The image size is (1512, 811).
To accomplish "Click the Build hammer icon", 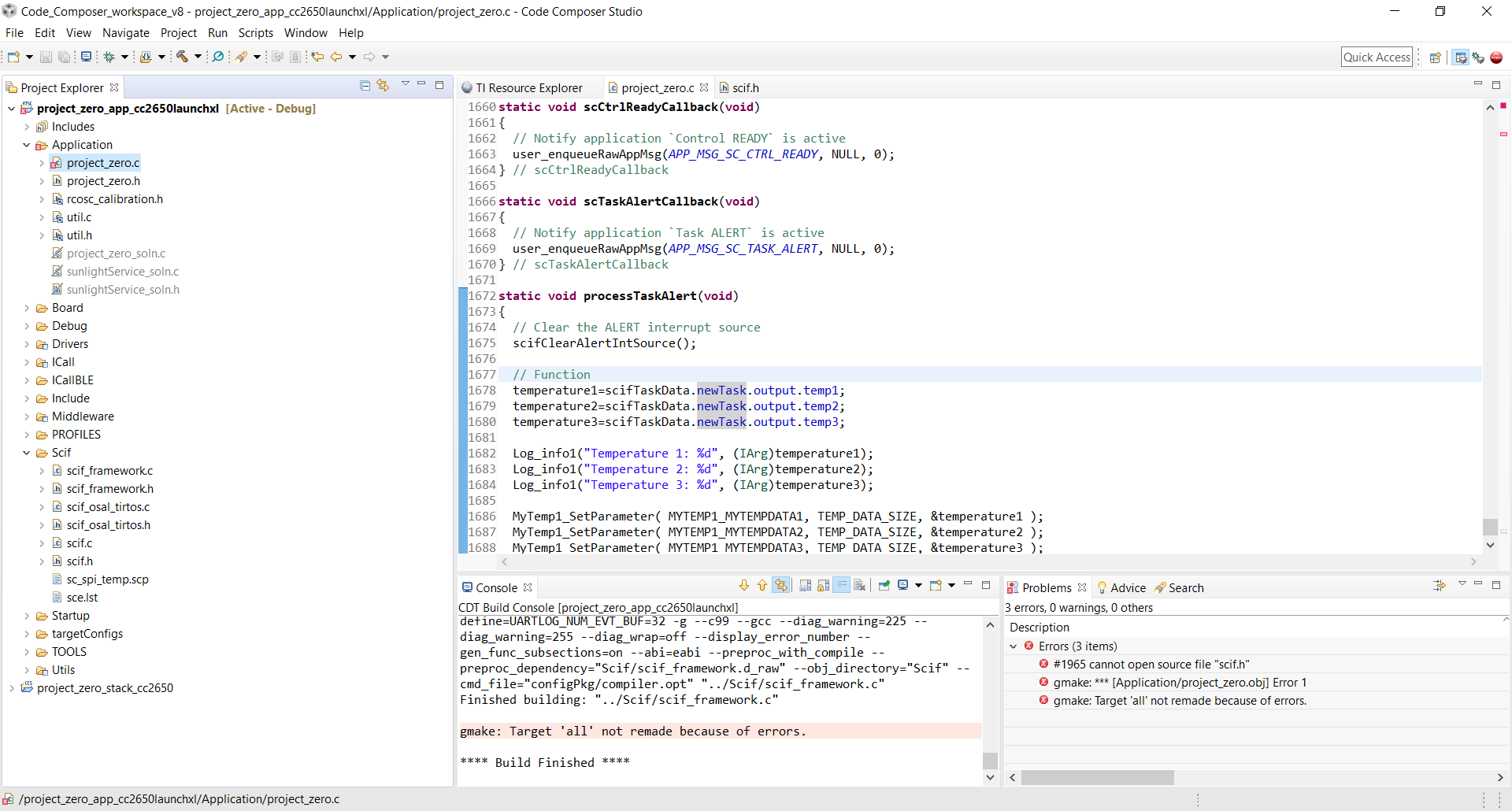I will [x=182, y=57].
